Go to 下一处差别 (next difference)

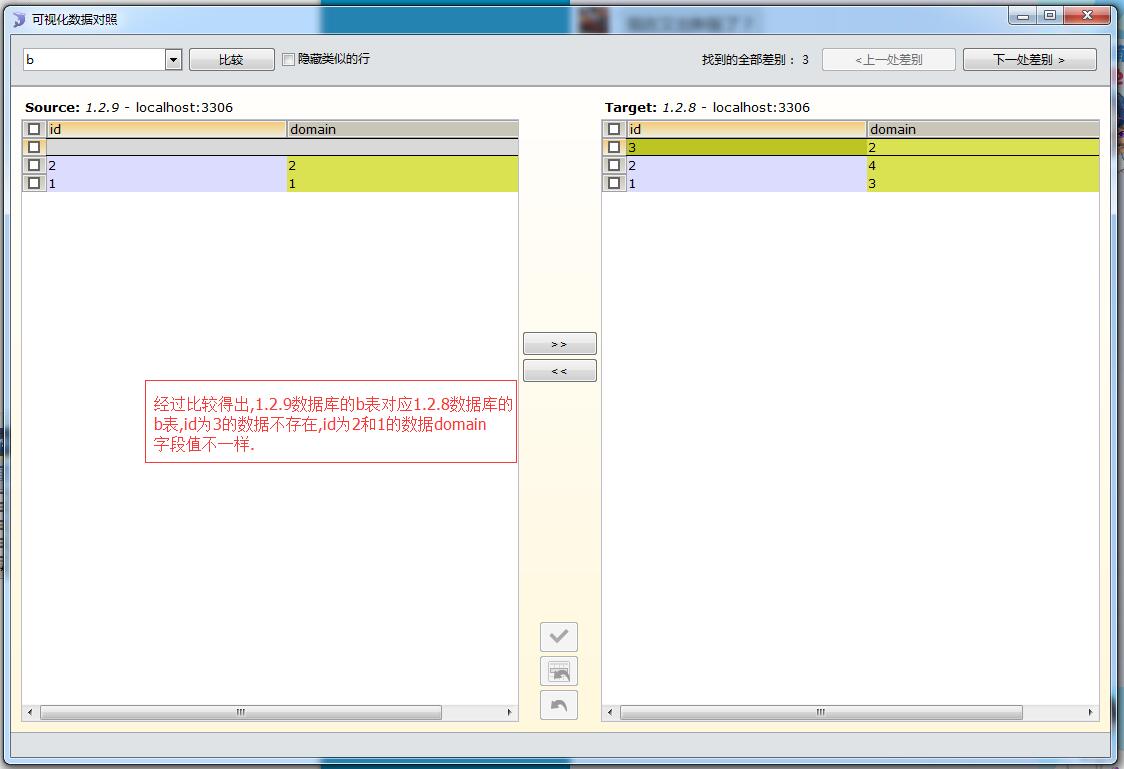click(x=1029, y=60)
